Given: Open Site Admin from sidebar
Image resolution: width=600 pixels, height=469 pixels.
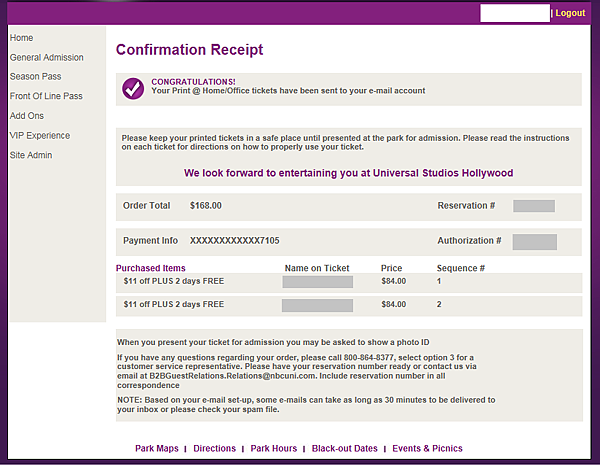Looking at the screenshot, I should (31, 155).
